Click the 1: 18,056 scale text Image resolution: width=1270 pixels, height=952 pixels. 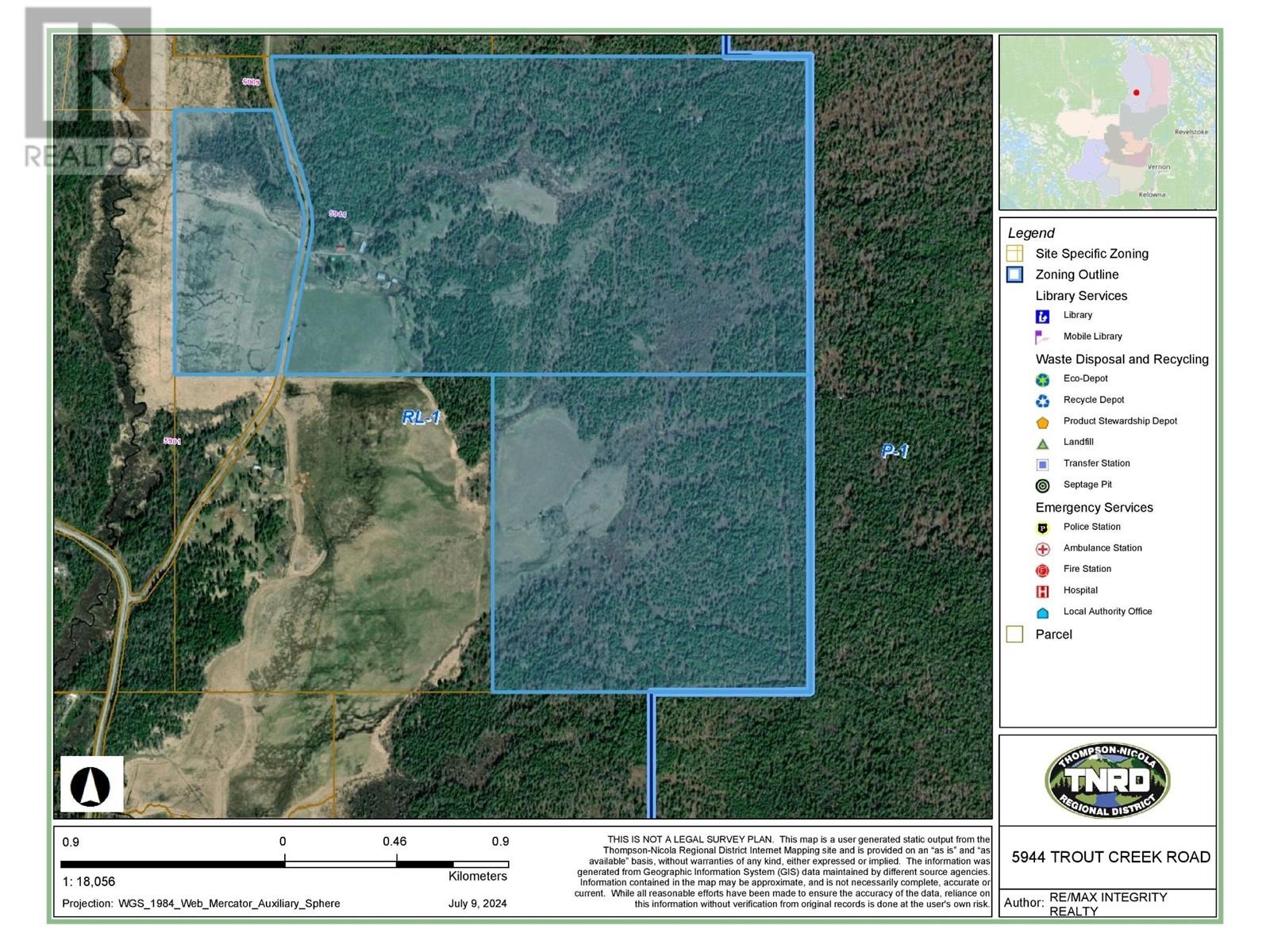[89, 881]
